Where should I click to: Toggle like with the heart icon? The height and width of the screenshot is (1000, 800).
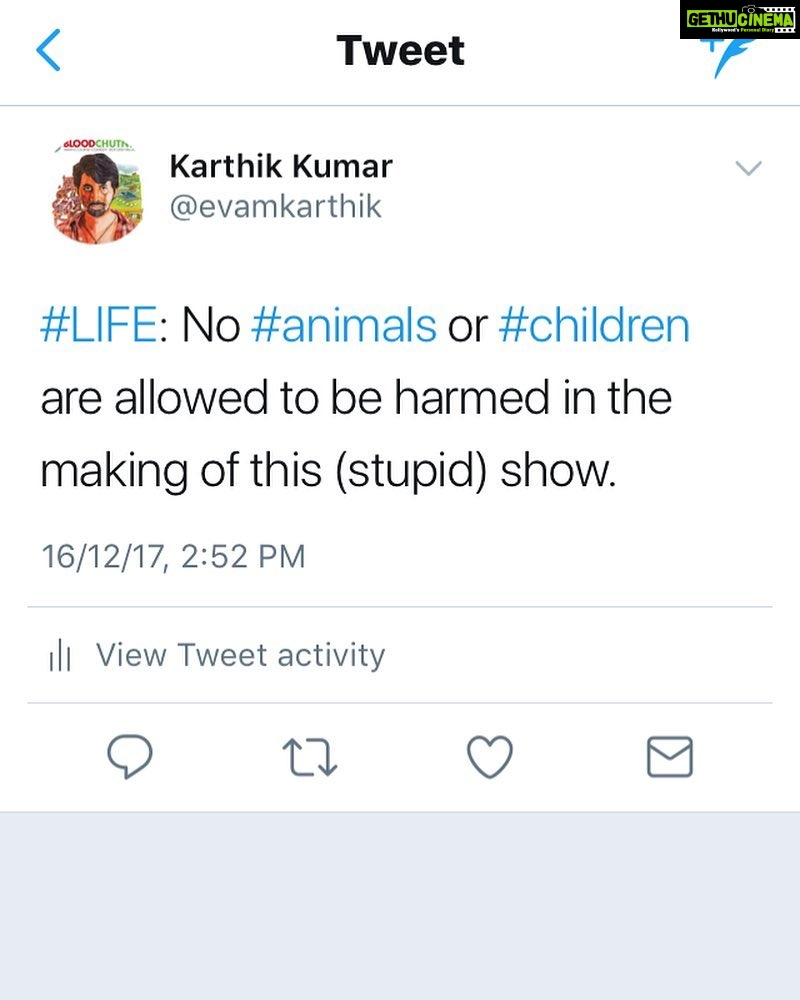(x=490, y=757)
